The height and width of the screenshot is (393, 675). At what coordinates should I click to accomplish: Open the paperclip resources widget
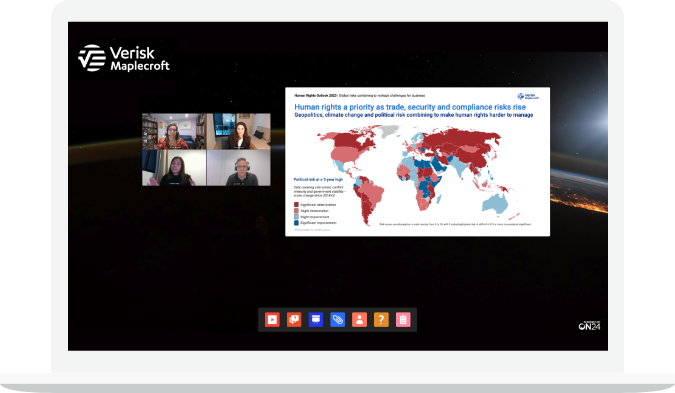(338, 320)
